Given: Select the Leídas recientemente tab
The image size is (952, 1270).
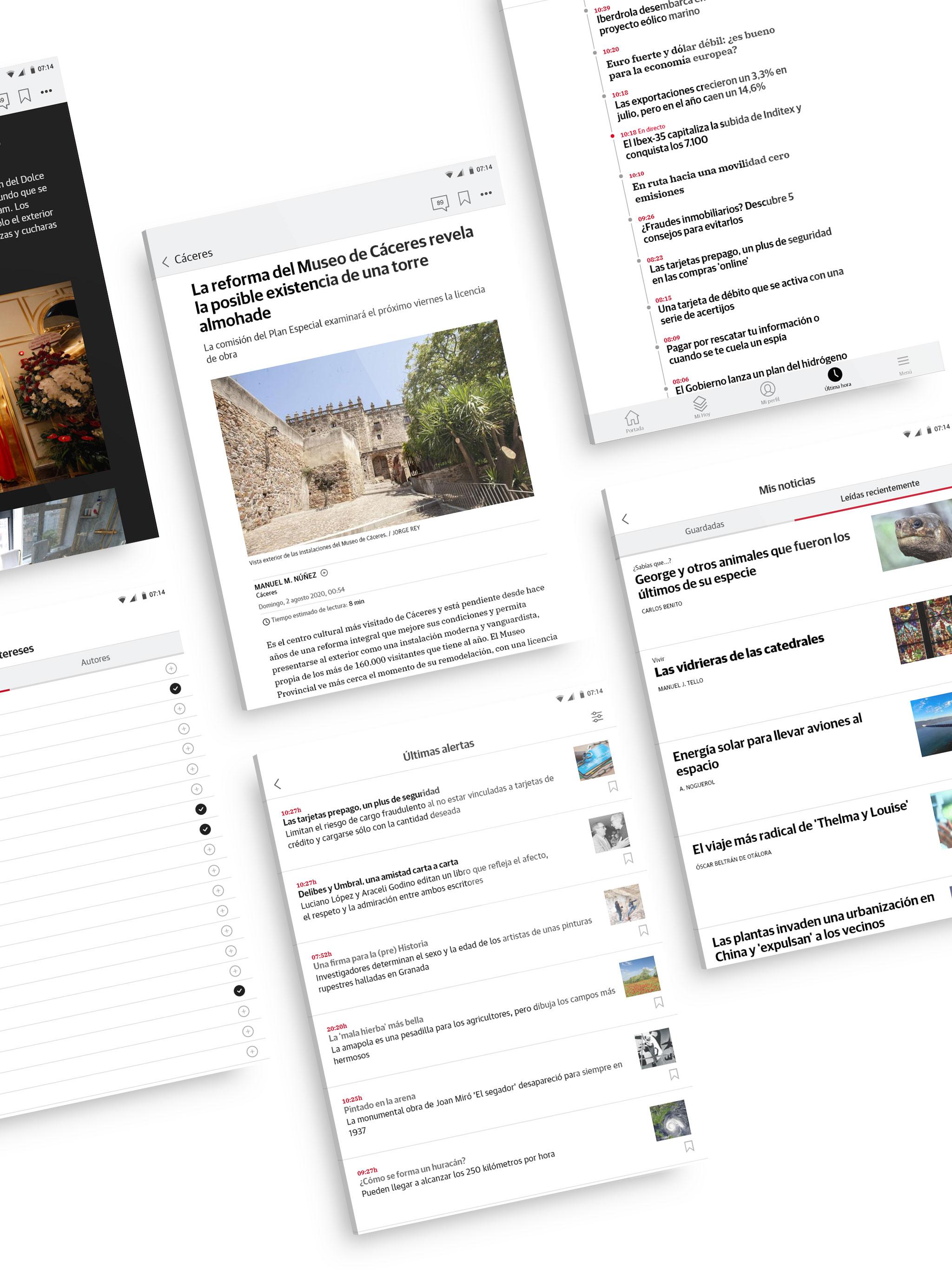Looking at the screenshot, I should pyautogui.click(x=879, y=491).
